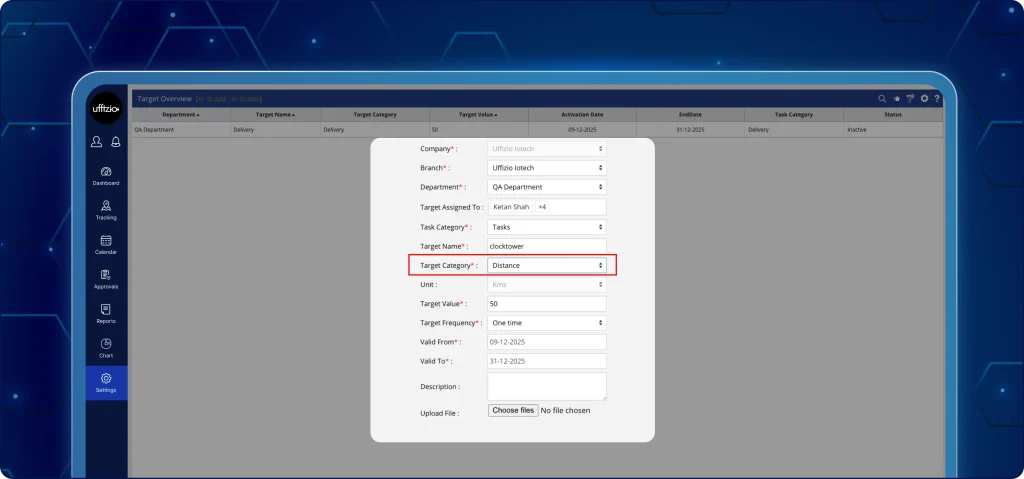Screen dimensions: 1024x479
Task: Click the question mark help icon
Action: [936, 99]
